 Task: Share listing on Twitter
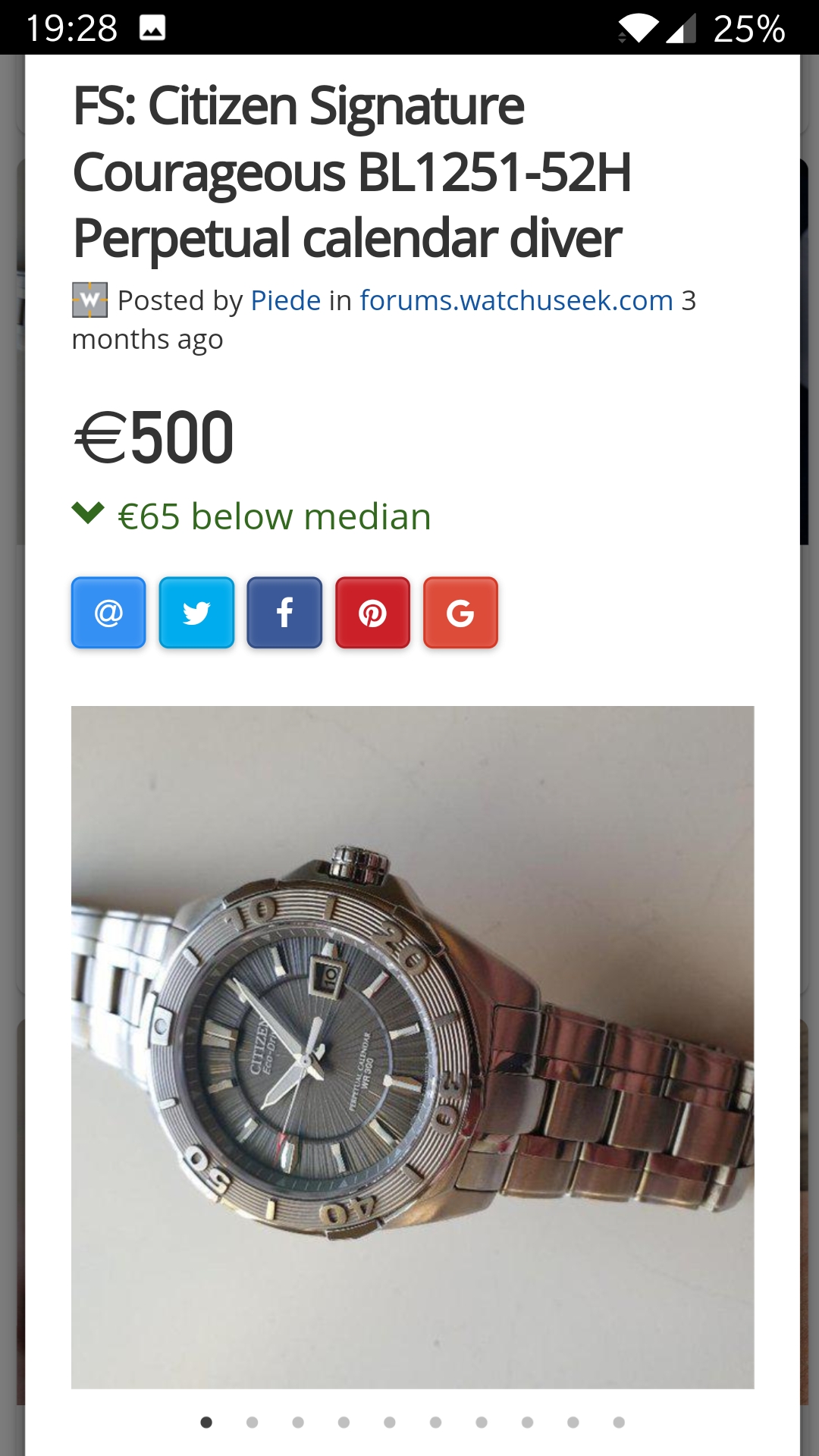pos(196,613)
